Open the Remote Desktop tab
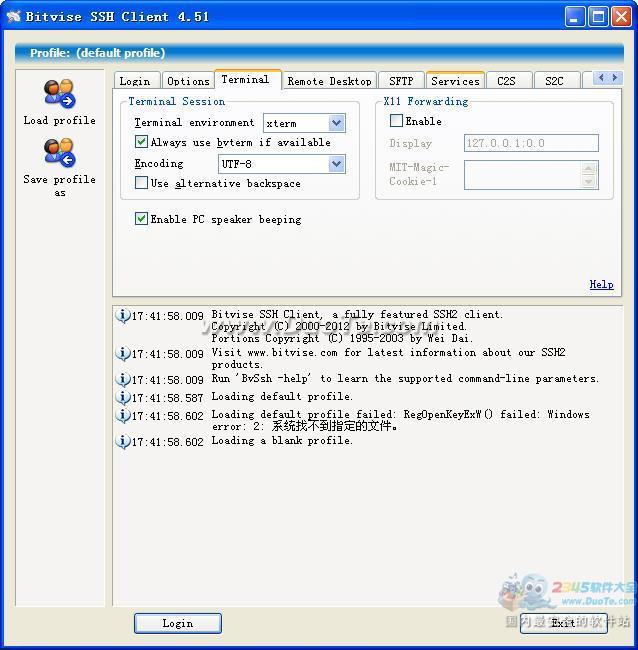 coord(329,80)
